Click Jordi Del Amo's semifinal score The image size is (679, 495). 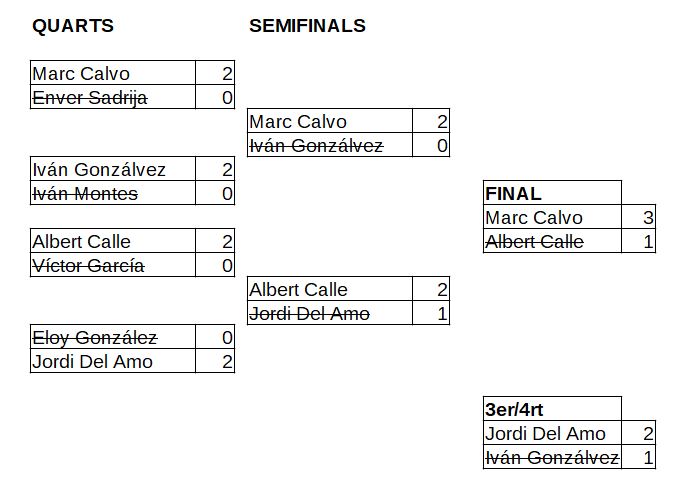[x=432, y=314]
